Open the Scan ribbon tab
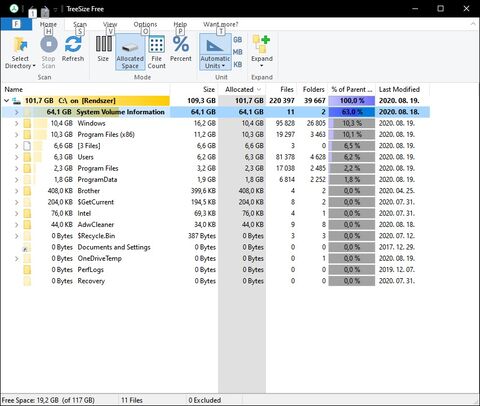 80,24
